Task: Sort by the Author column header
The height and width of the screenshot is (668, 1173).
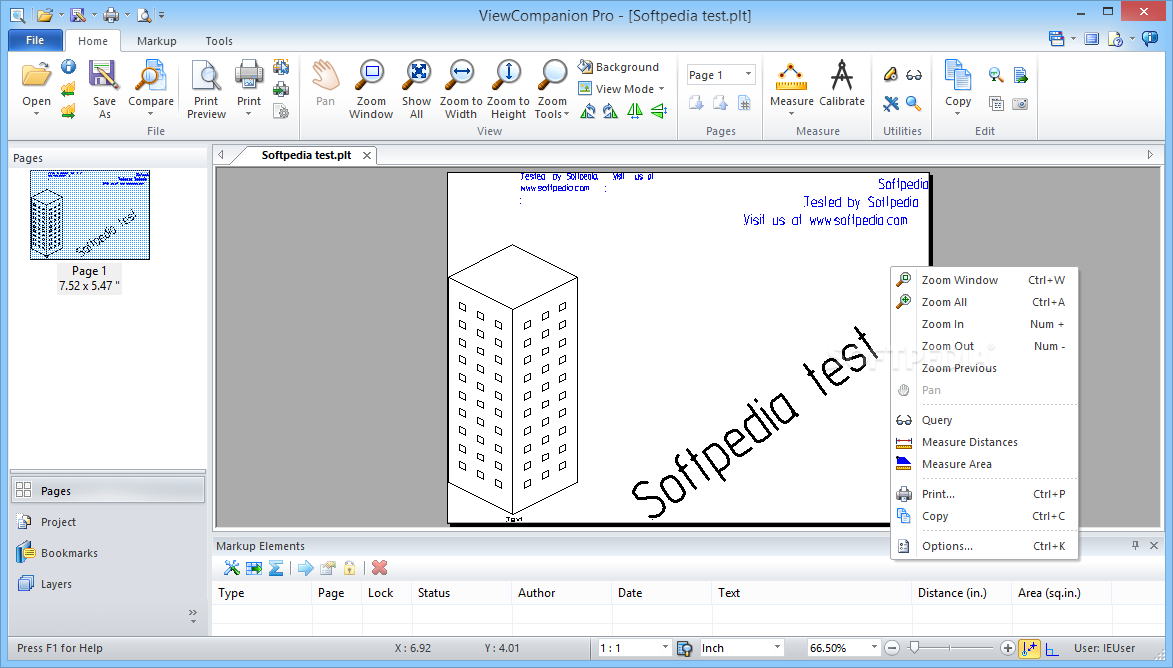Action: point(561,592)
